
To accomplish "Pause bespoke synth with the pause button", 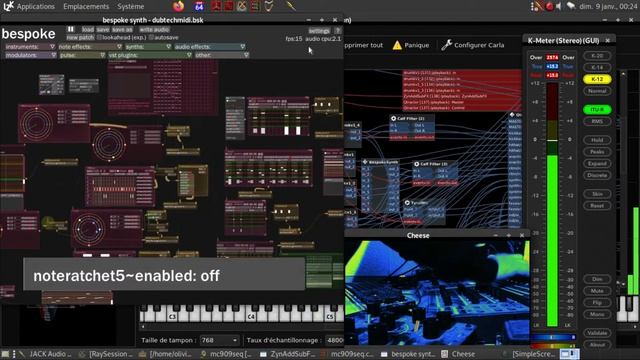I will (x=71, y=29).
